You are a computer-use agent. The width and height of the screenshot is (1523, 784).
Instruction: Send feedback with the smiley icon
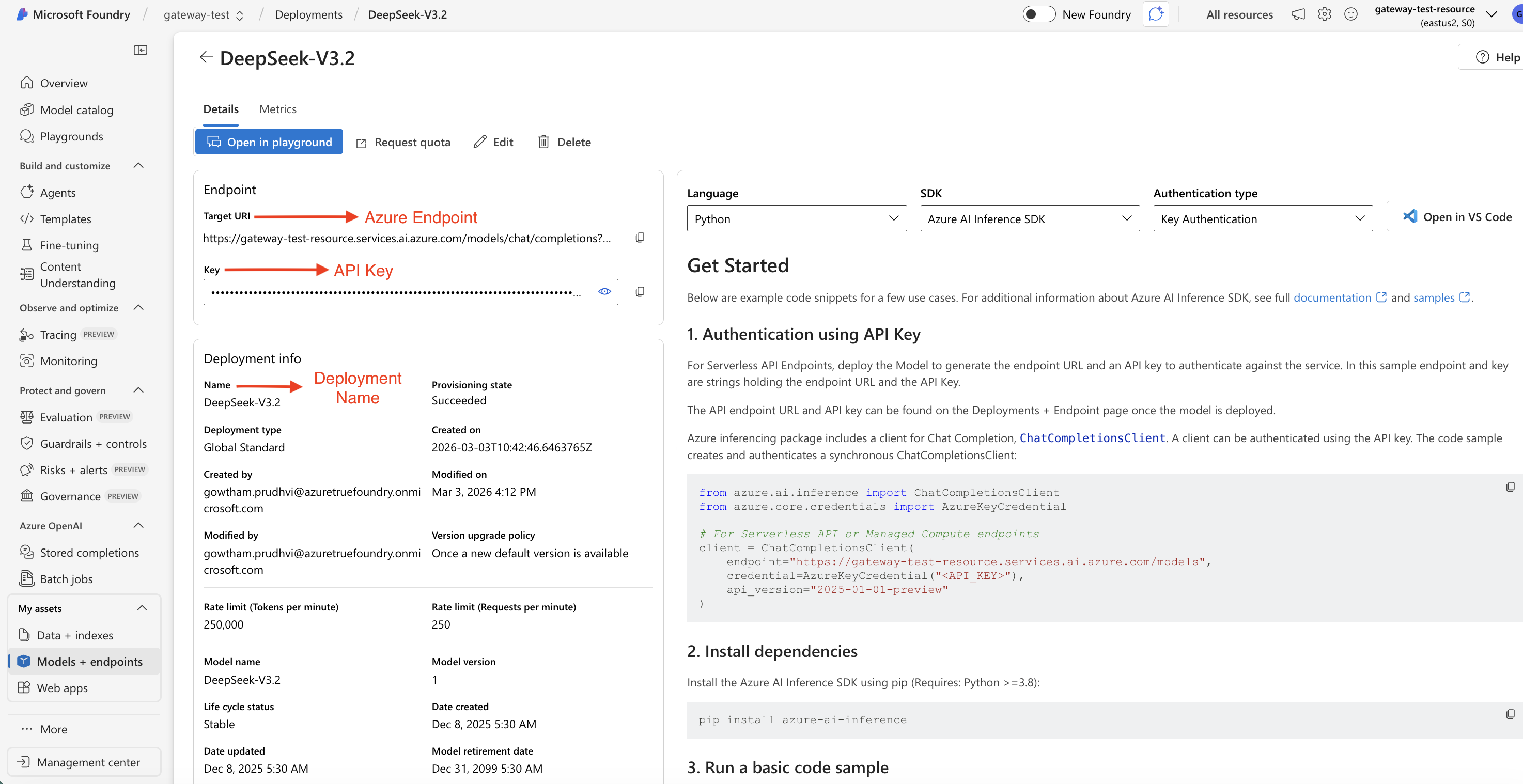[x=1351, y=14]
